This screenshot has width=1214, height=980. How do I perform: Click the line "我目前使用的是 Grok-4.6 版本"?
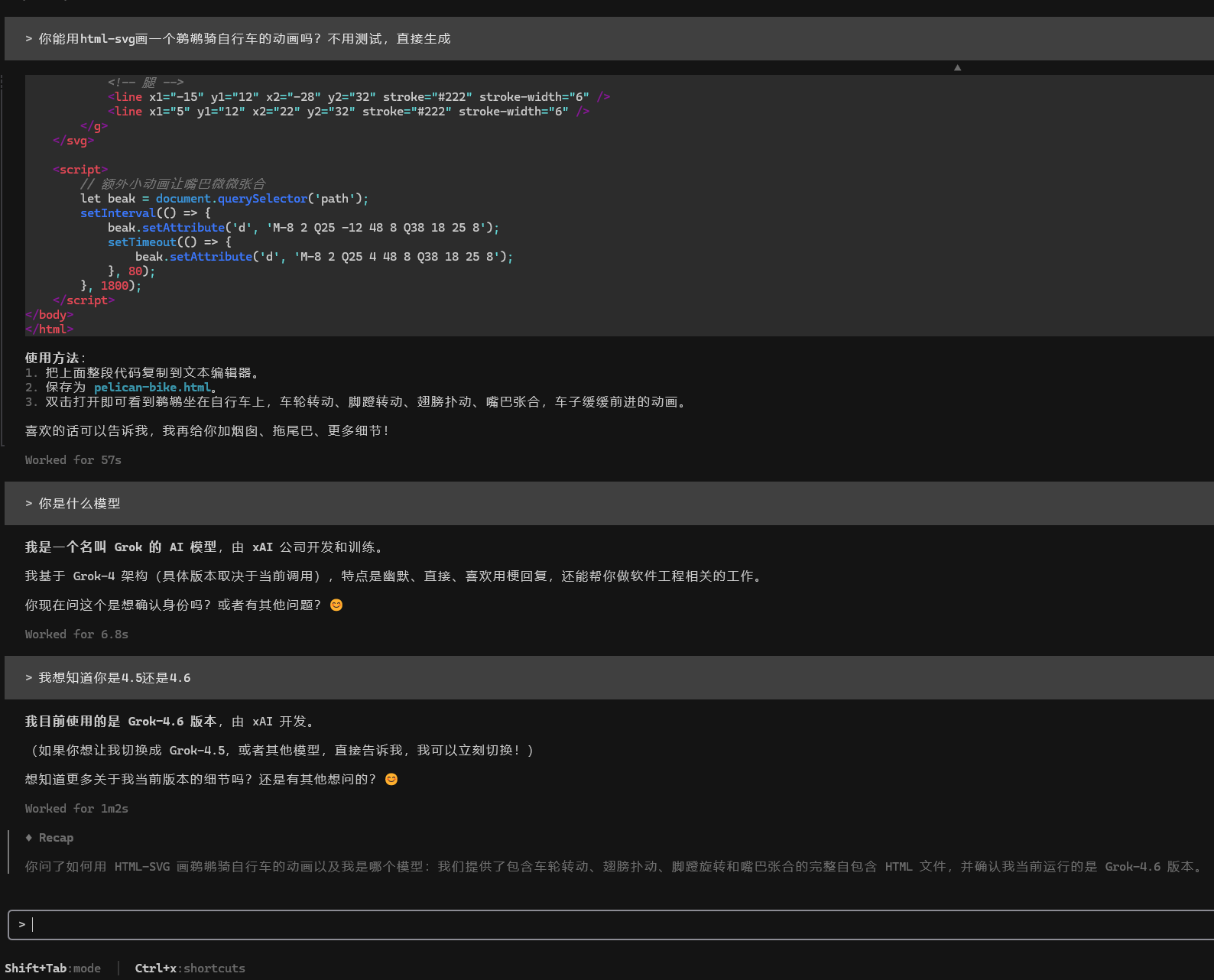170,721
